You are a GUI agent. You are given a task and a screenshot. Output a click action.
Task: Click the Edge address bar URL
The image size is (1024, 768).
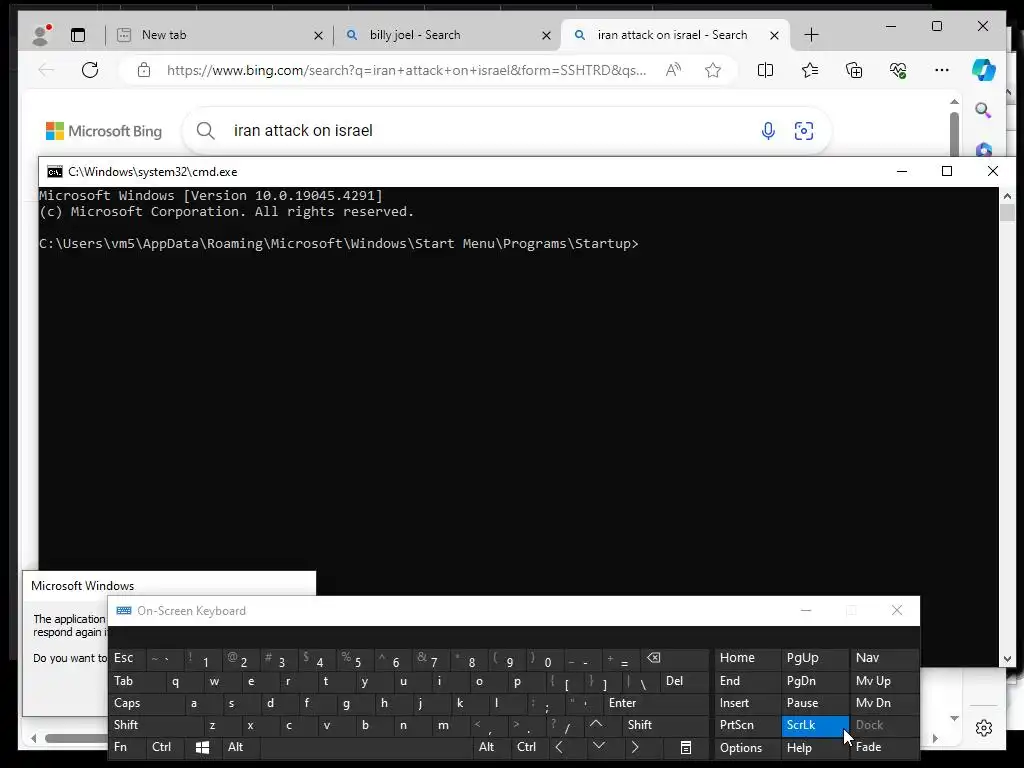(406, 70)
